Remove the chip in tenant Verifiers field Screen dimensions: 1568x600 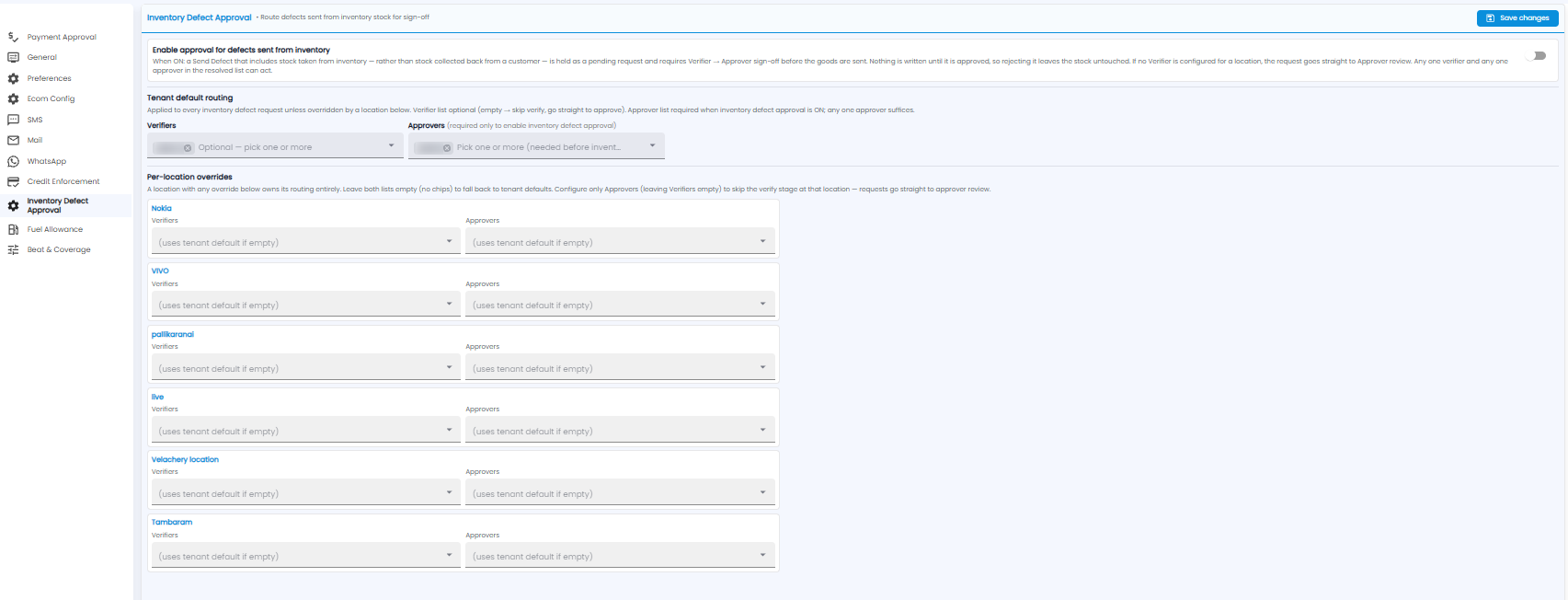(x=188, y=147)
